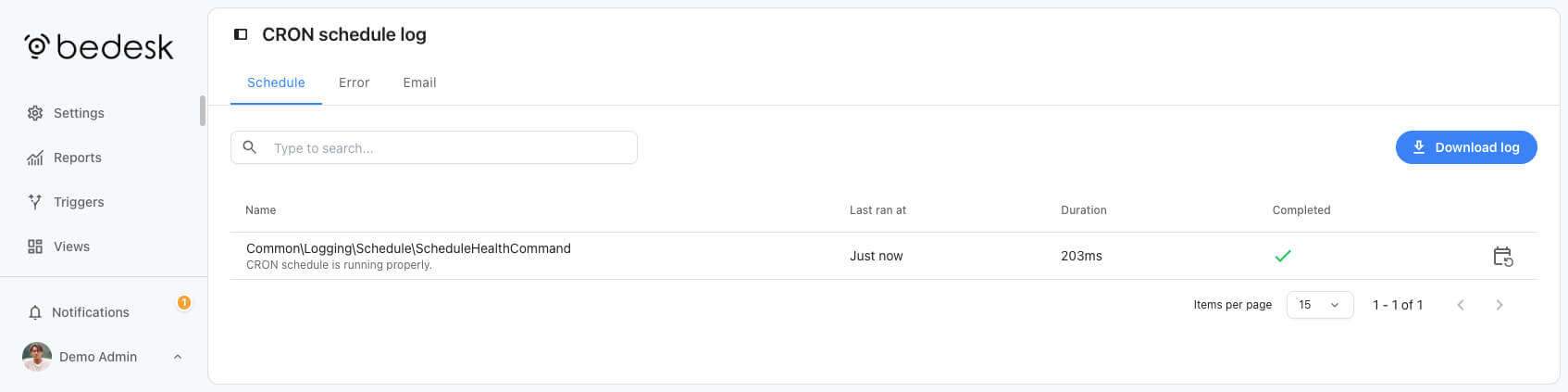Open the Items per page dropdown
Viewport: 1568px width, 392px height.
point(1320,305)
